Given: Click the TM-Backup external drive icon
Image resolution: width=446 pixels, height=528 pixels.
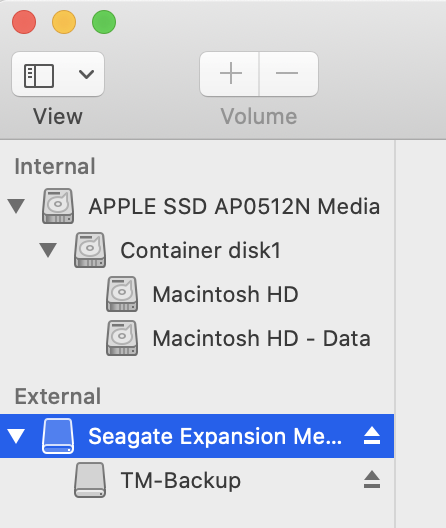Looking at the screenshot, I should pos(90,480).
